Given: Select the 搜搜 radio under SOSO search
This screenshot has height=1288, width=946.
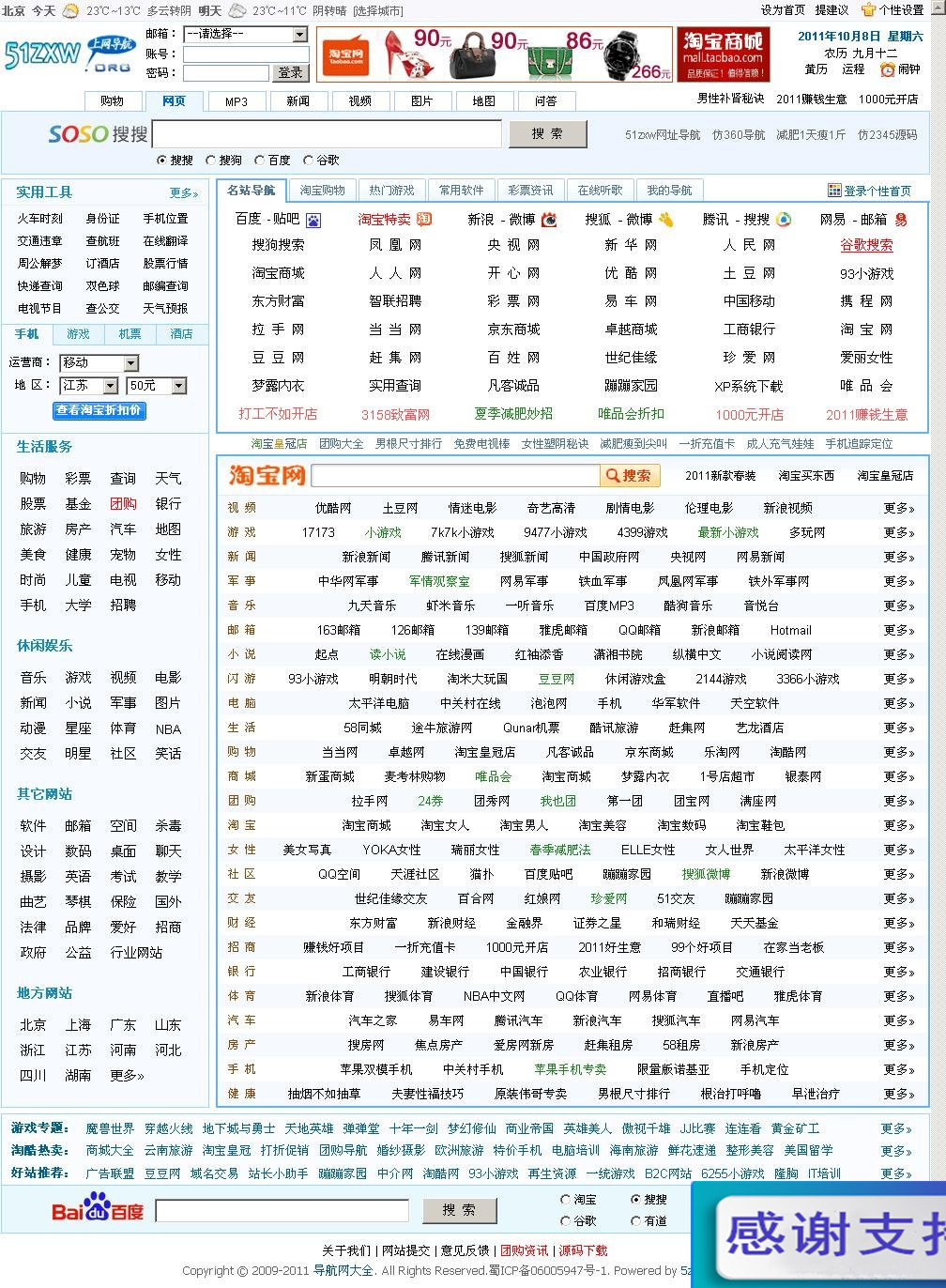Looking at the screenshot, I should 161,161.
